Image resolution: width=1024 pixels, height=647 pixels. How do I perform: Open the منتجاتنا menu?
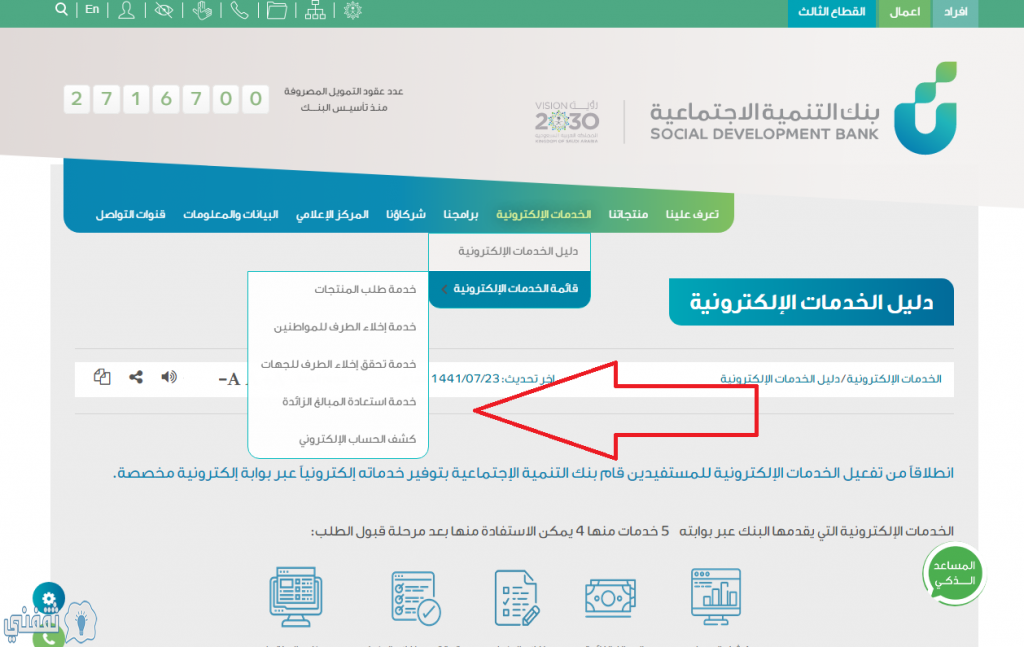click(628, 214)
